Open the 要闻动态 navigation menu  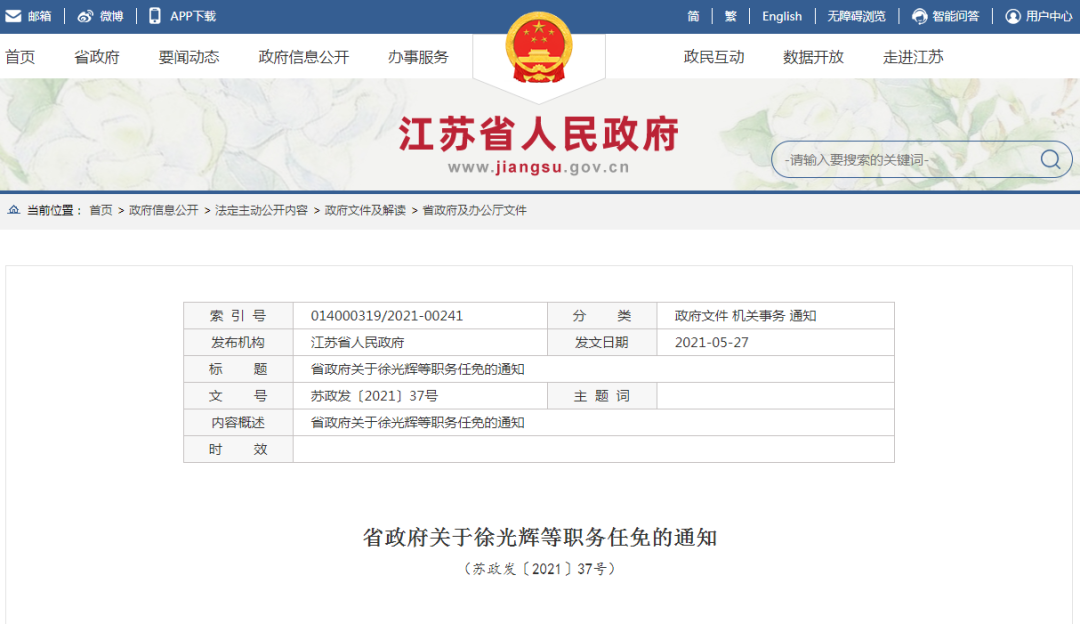(189, 56)
